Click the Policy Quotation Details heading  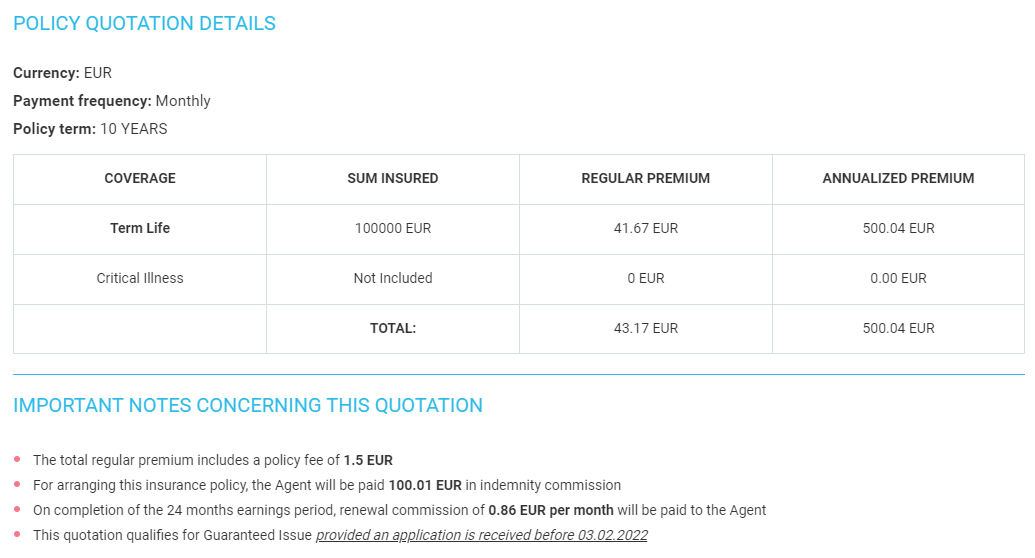click(x=144, y=23)
